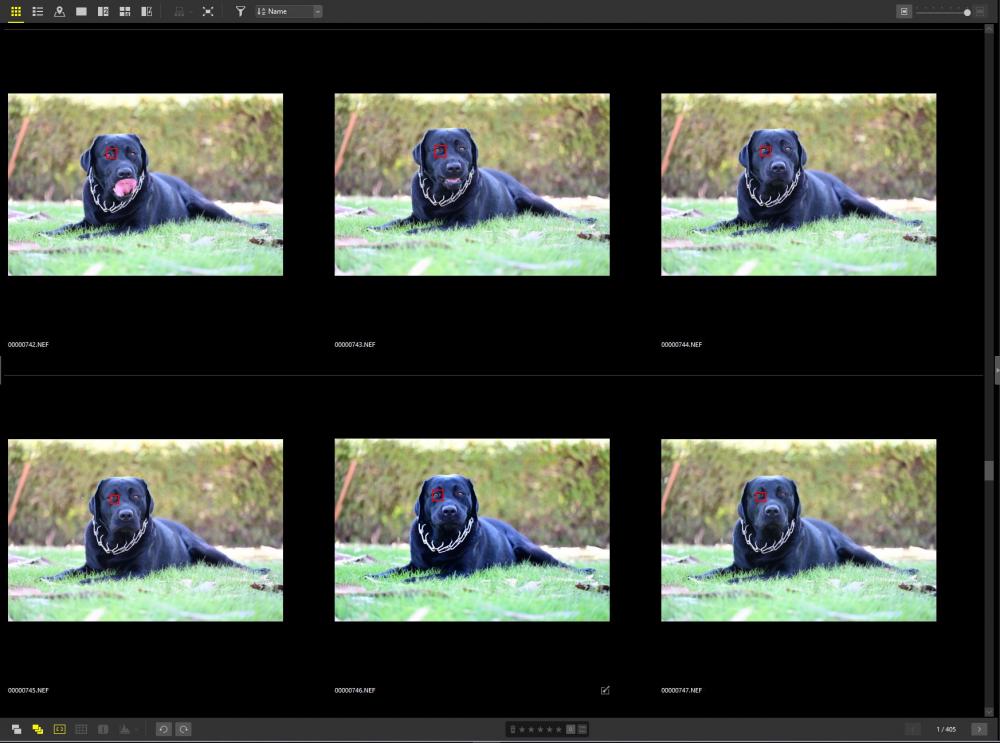
Task: Click the thumbnail size slider handle
Action: (967, 12)
